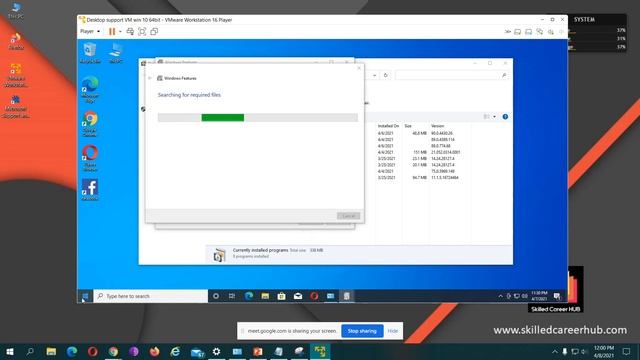Click the Unity mode icon in VMware toolbar
640x360 pixels.
pyautogui.click(x=154, y=31)
